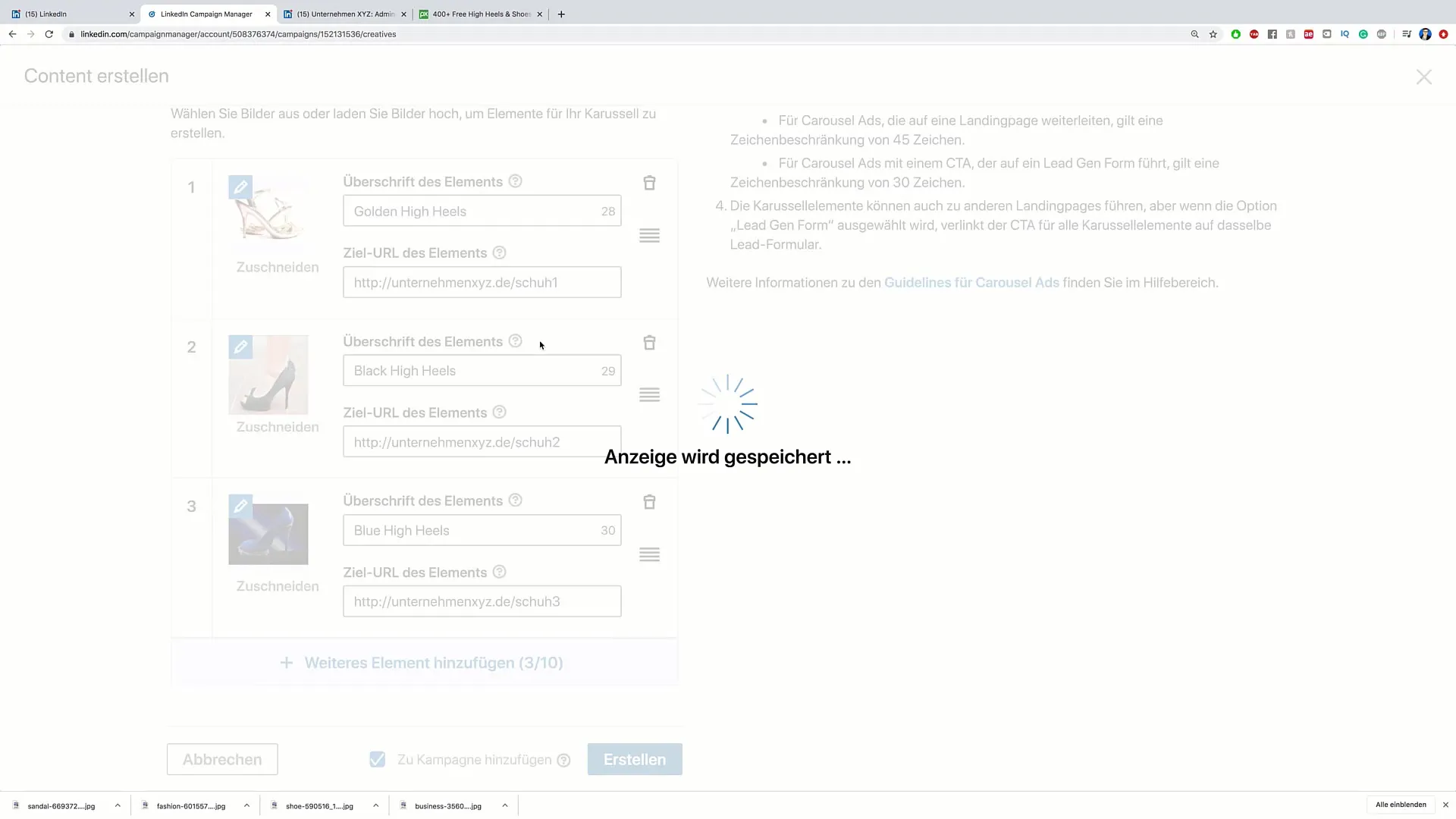Focus the Black High Heels headline field
Viewport: 1456px width, 819px height.
click(482, 371)
